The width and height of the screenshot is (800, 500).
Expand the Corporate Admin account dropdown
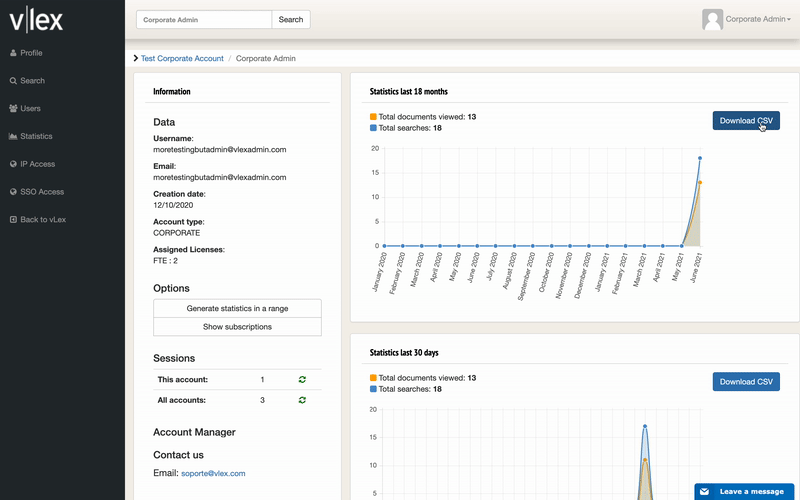(x=758, y=19)
